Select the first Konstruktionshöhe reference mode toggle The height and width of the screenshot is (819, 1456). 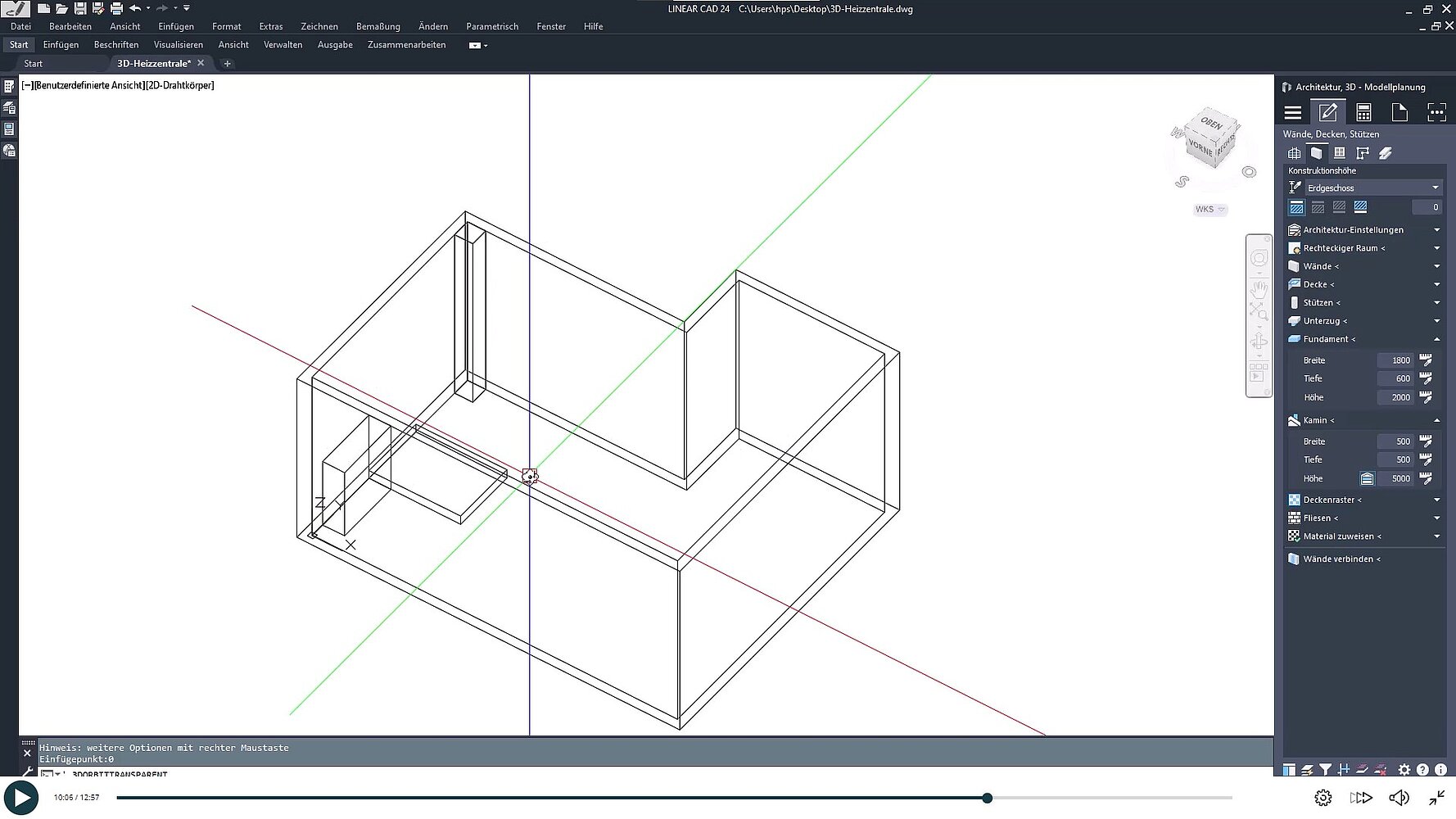coord(1296,208)
